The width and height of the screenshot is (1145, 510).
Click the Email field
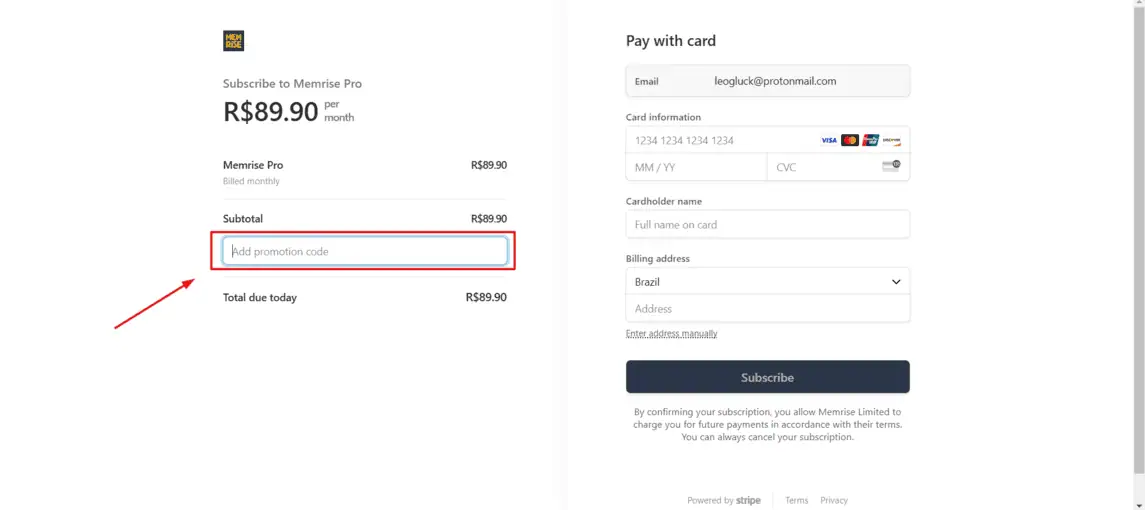[x=767, y=81]
